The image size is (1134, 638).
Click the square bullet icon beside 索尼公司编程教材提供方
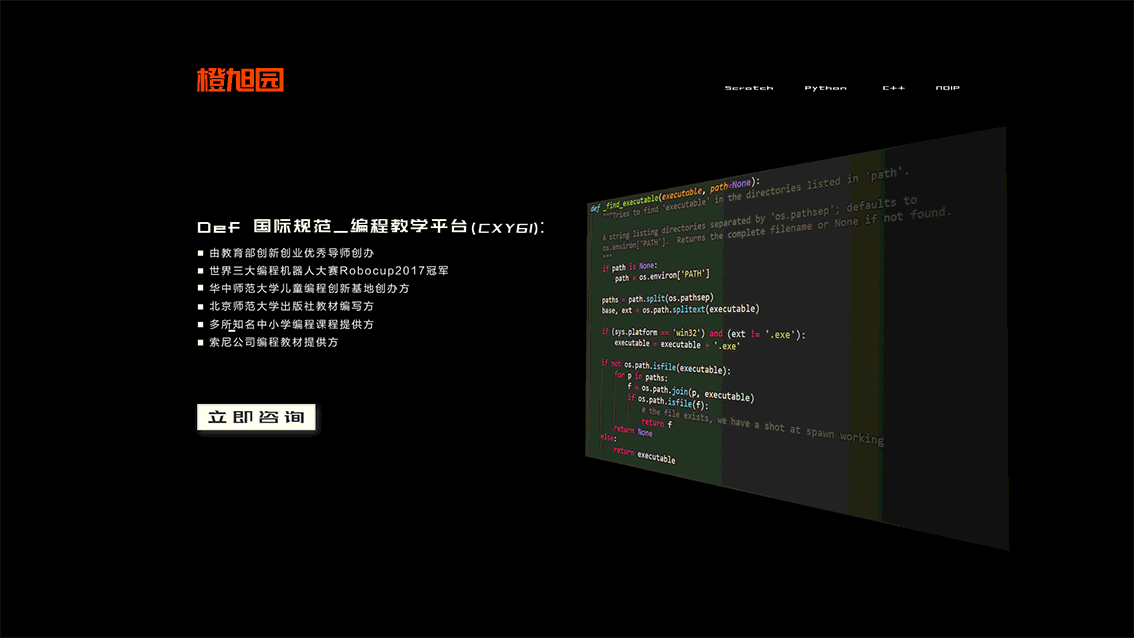click(x=200, y=342)
